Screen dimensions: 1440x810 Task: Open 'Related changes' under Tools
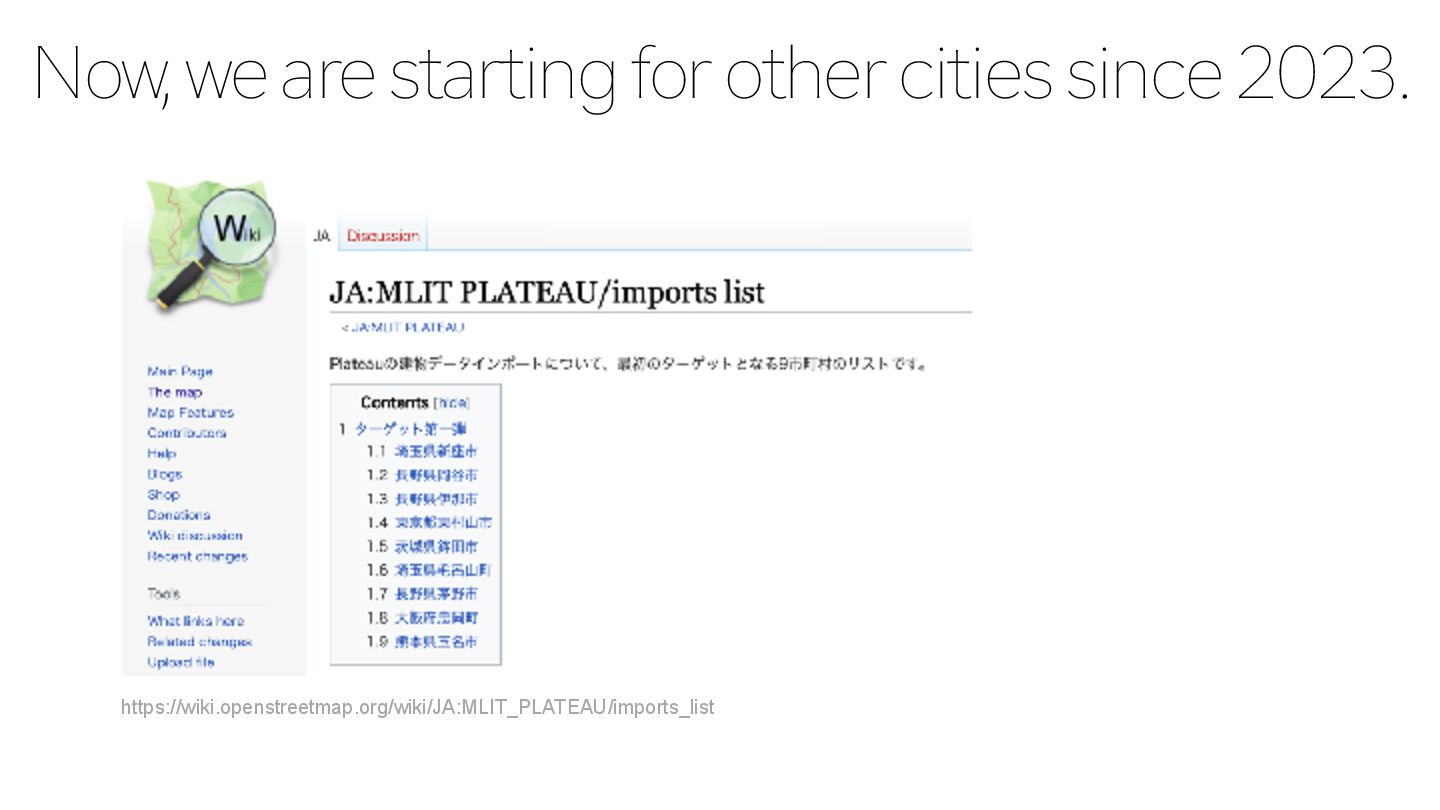point(200,642)
